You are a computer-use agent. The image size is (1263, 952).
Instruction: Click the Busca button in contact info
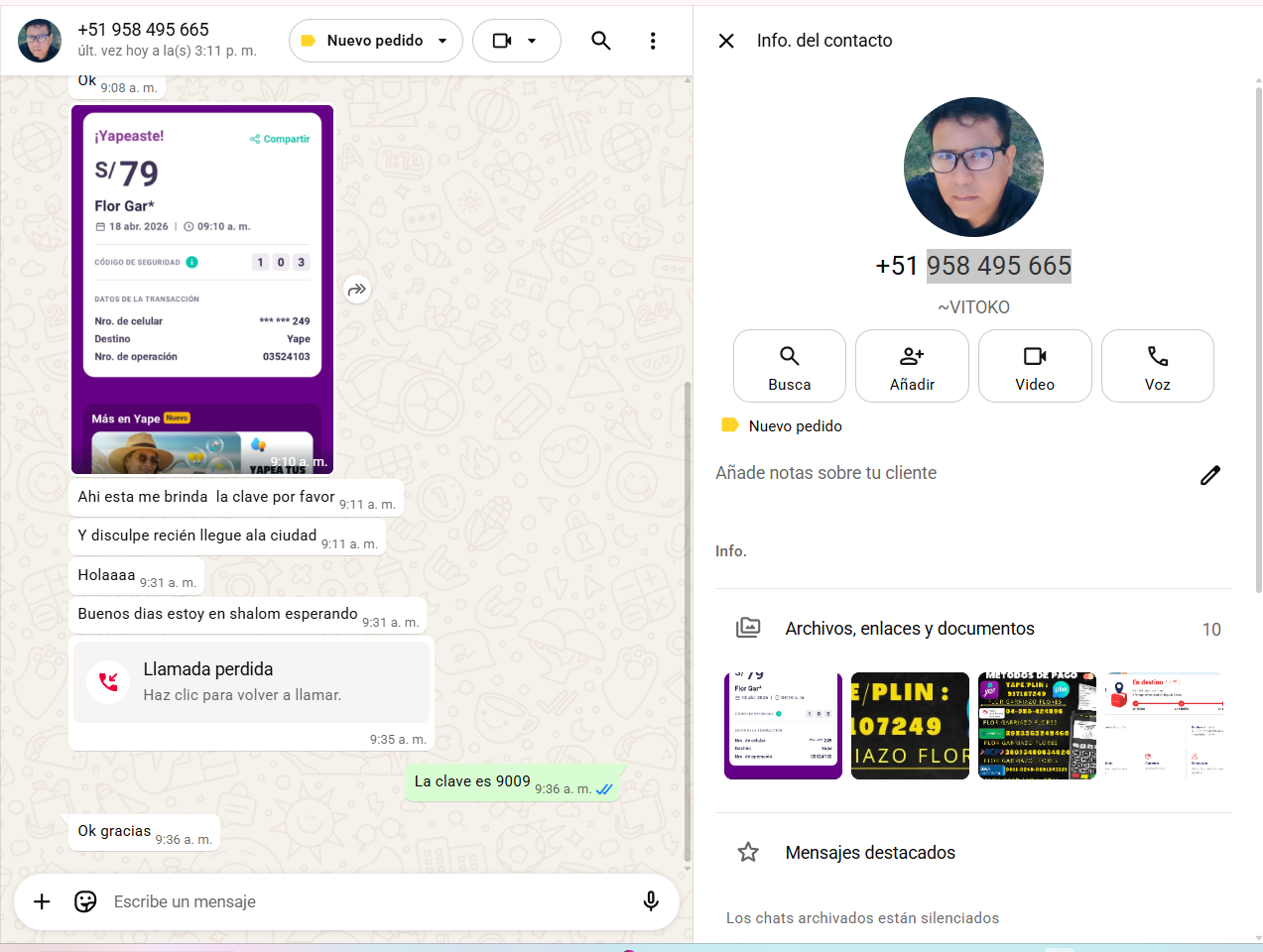pos(789,366)
